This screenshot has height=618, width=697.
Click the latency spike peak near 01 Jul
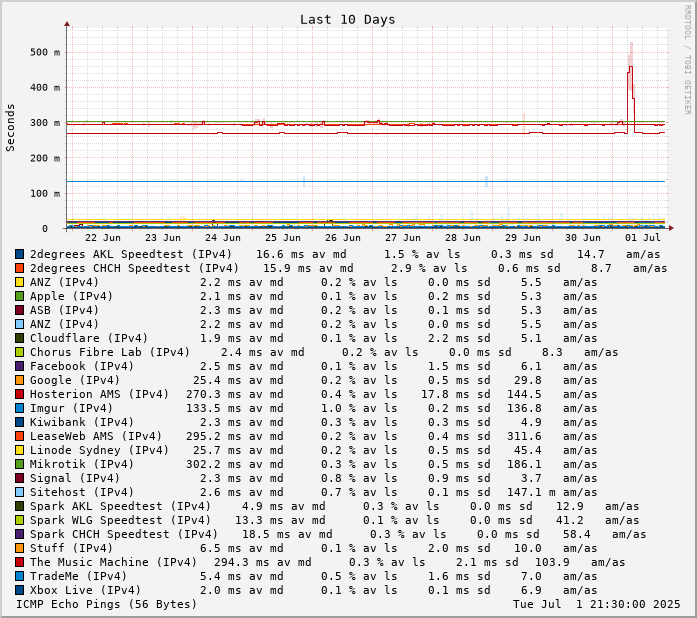tap(630, 67)
